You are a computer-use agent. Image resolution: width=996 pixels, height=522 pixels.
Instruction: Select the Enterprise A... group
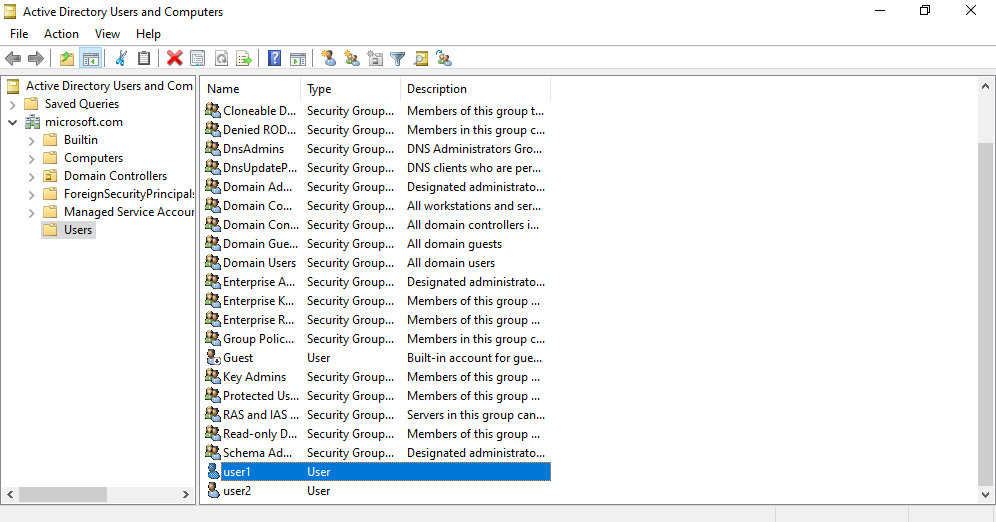377,282
